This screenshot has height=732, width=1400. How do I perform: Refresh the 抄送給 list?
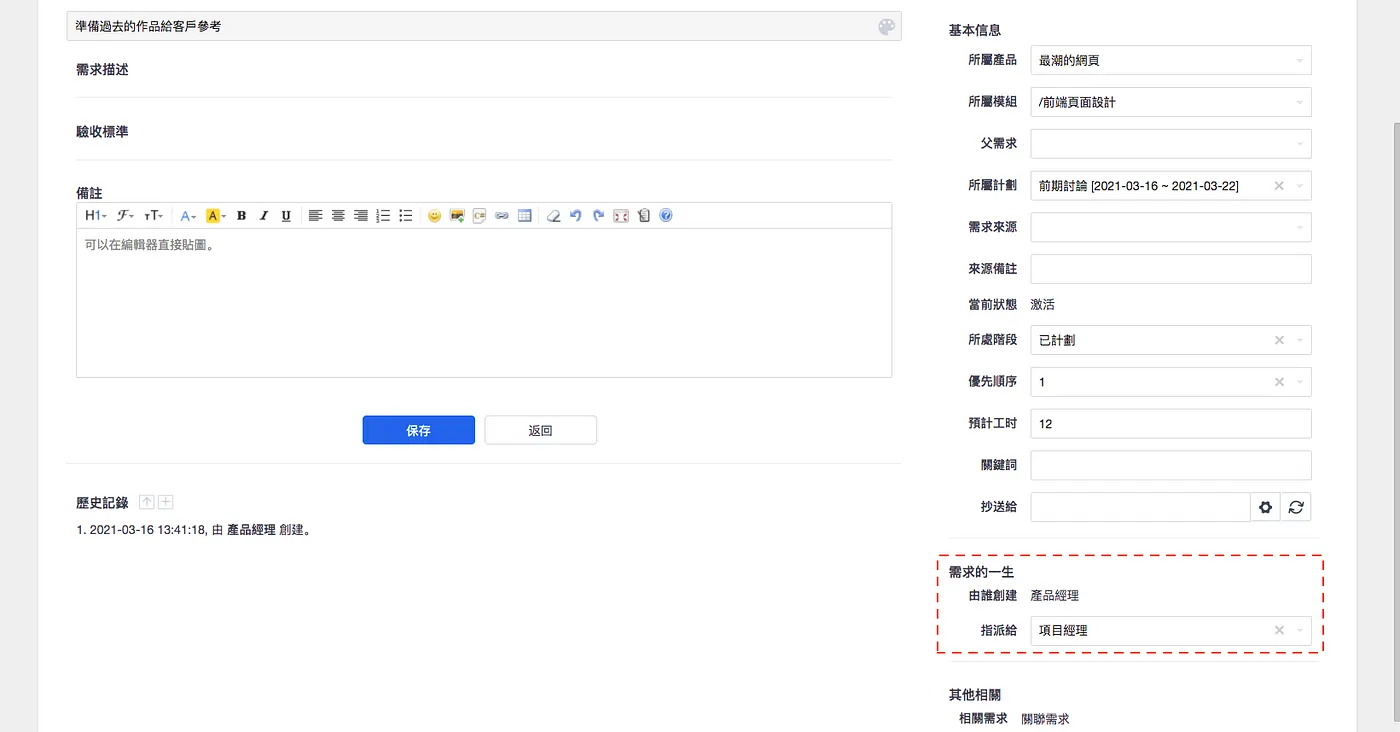pyautogui.click(x=1296, y=507)
